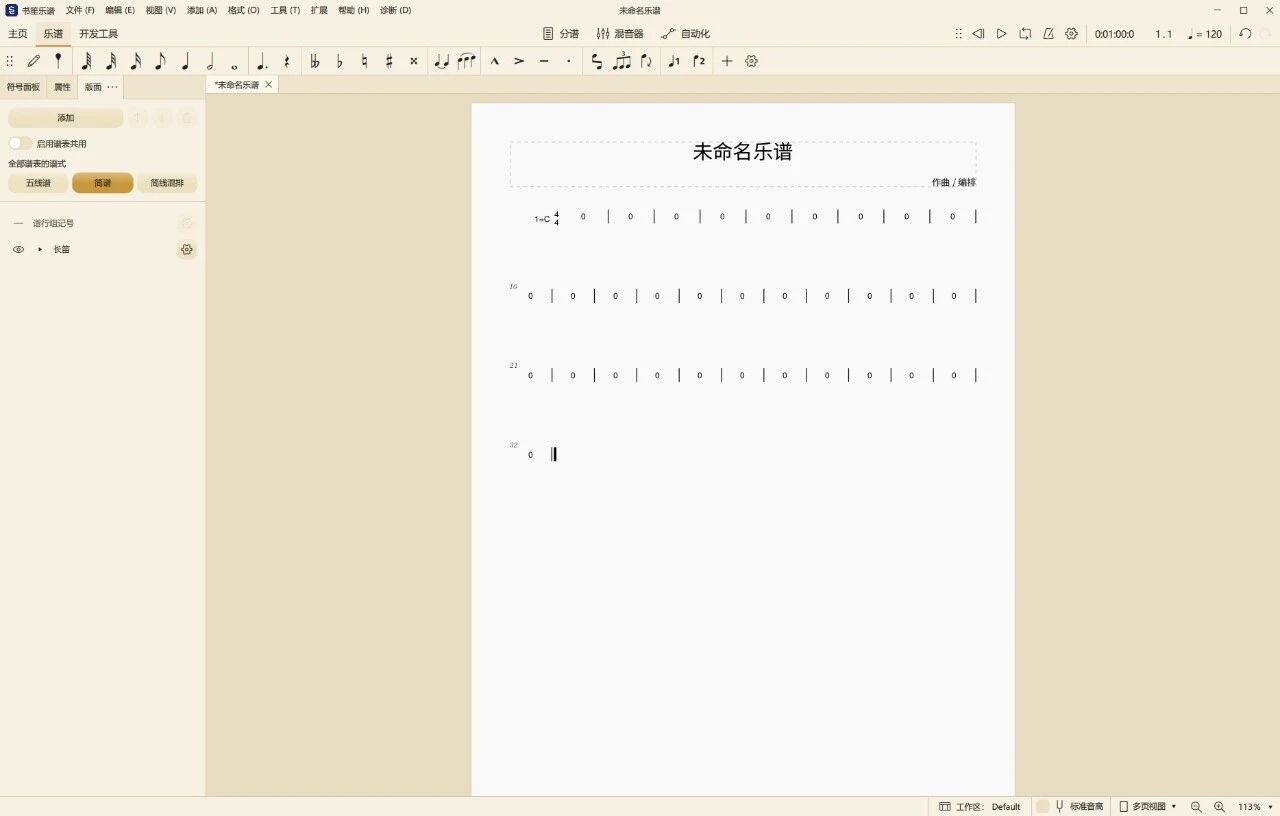Screen dimensions: 1280x816
Task: Open playback settings gear
Action: 1072,34
